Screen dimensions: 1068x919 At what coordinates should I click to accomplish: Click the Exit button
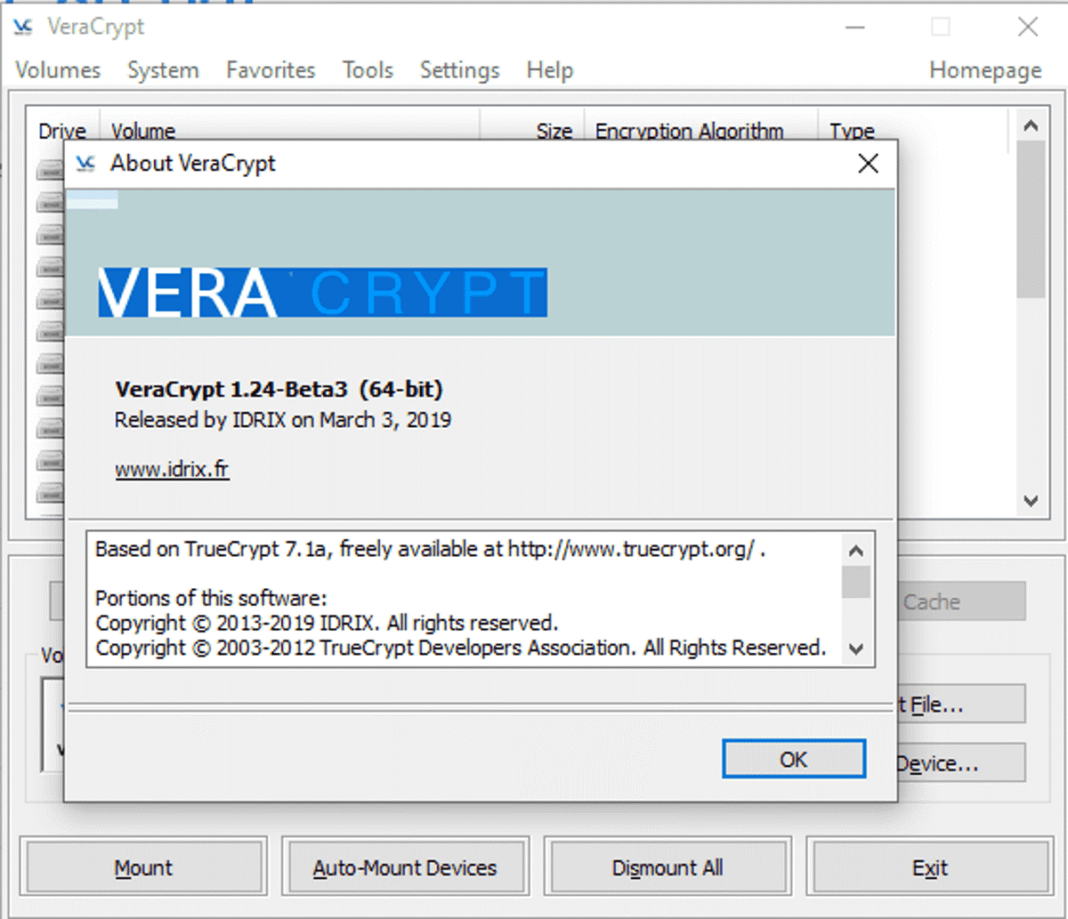pyautogui.click(x=929, y=867)
